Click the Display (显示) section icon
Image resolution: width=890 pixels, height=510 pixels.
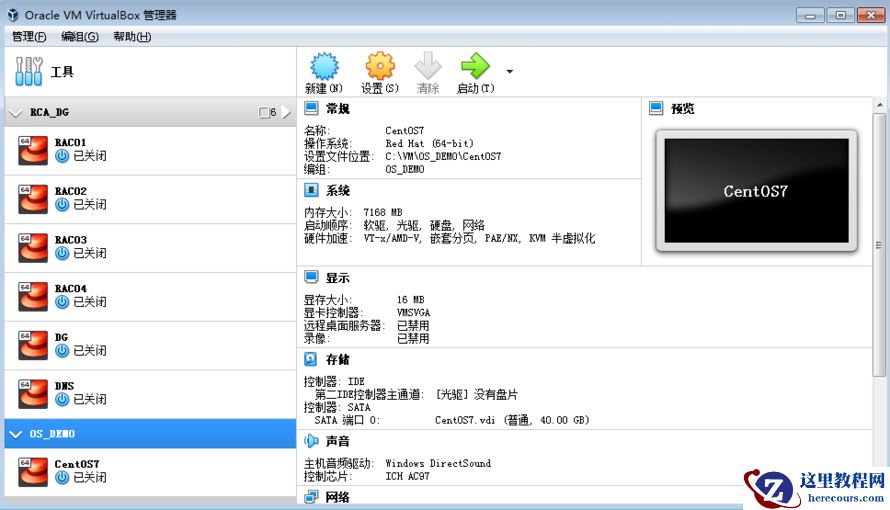coord(311,277)
